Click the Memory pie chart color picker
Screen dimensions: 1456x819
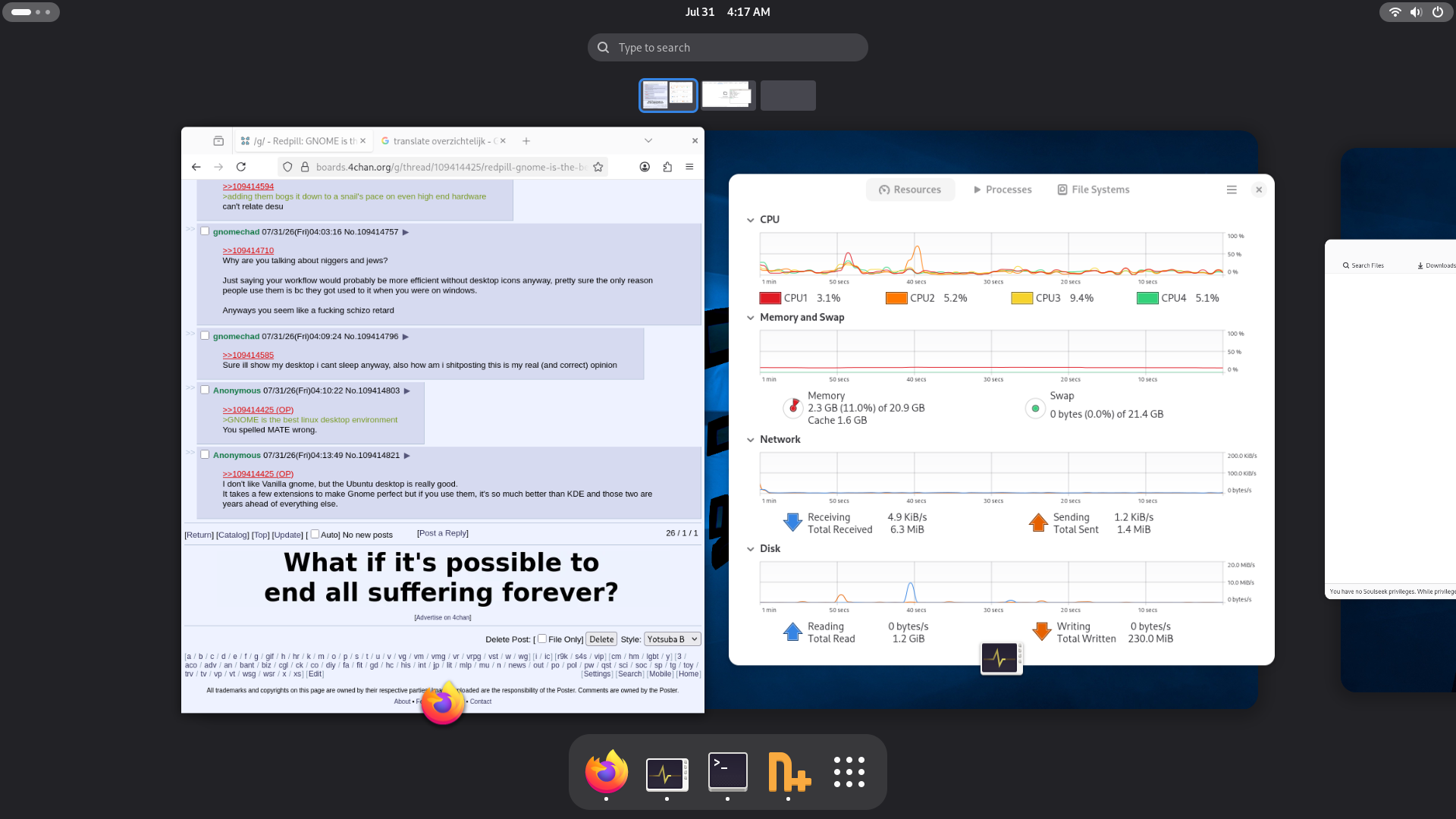coord(793,408)
